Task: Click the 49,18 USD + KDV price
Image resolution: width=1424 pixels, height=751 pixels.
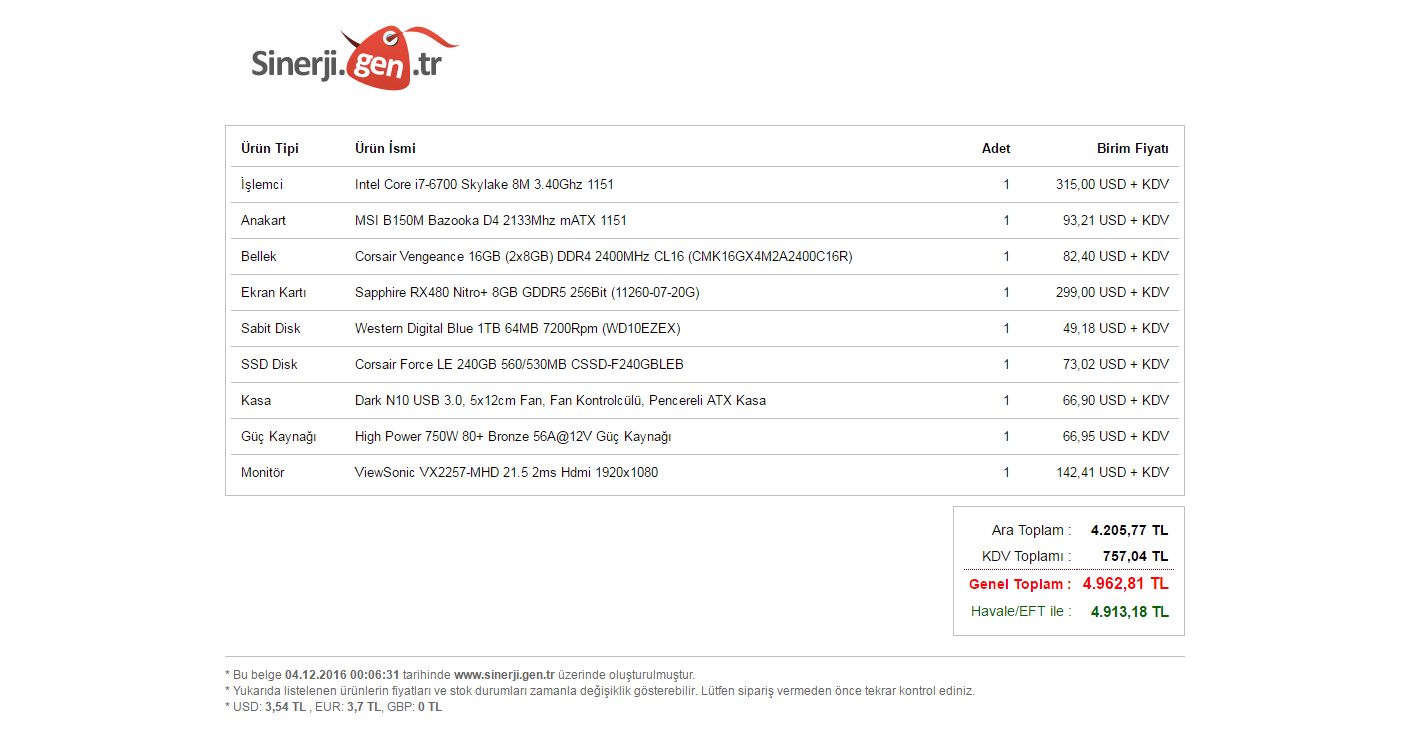Action: 1116,329
